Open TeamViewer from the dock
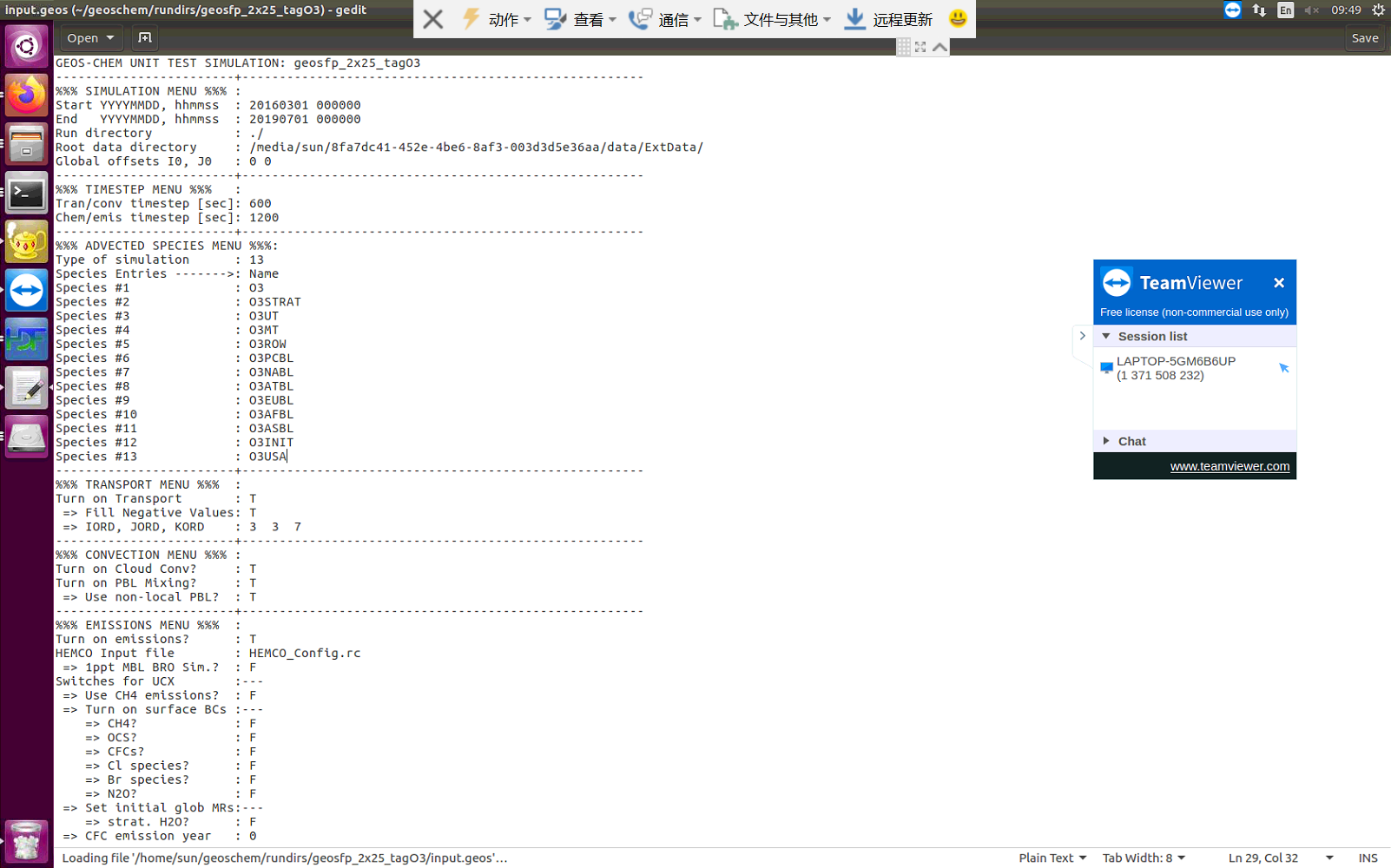 (x=26, y=290)
